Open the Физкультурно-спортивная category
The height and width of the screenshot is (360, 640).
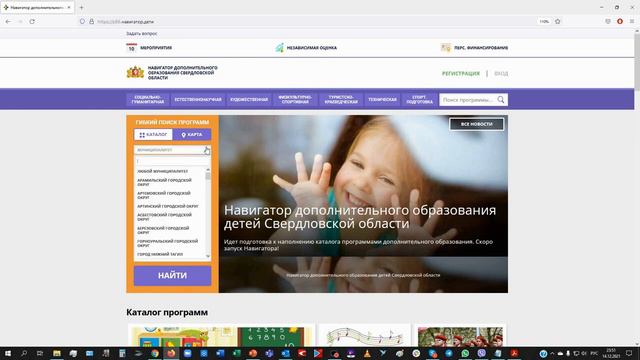(x=295, y=100)
